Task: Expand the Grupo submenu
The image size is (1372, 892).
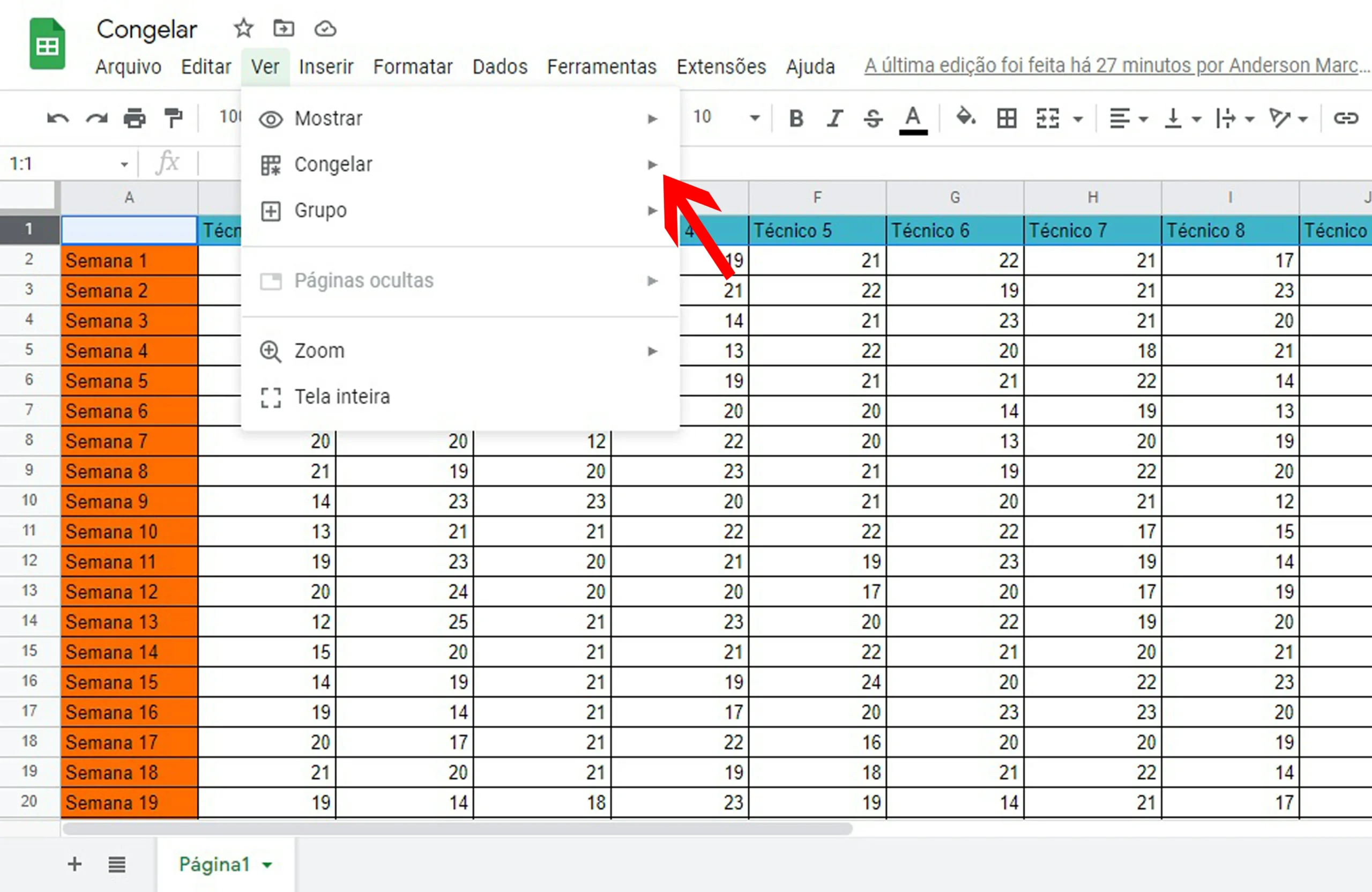Action: [460, 211]
